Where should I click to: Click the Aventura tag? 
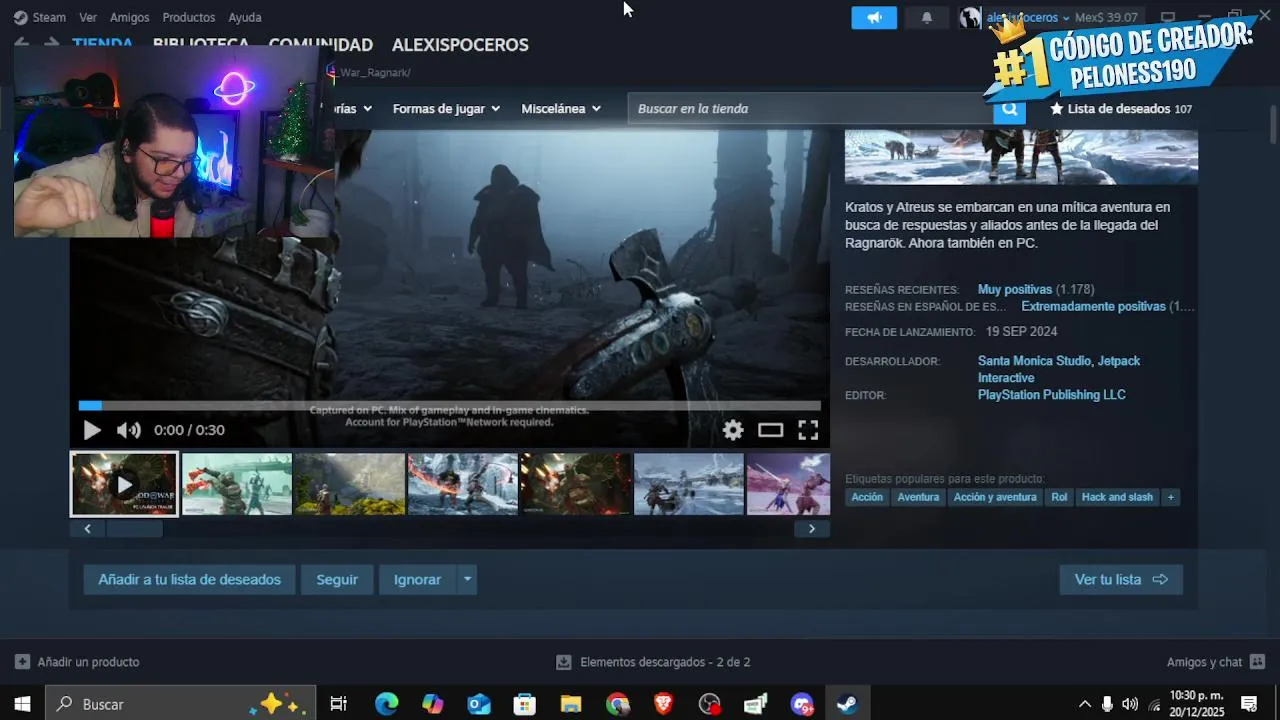click(918, 497)
